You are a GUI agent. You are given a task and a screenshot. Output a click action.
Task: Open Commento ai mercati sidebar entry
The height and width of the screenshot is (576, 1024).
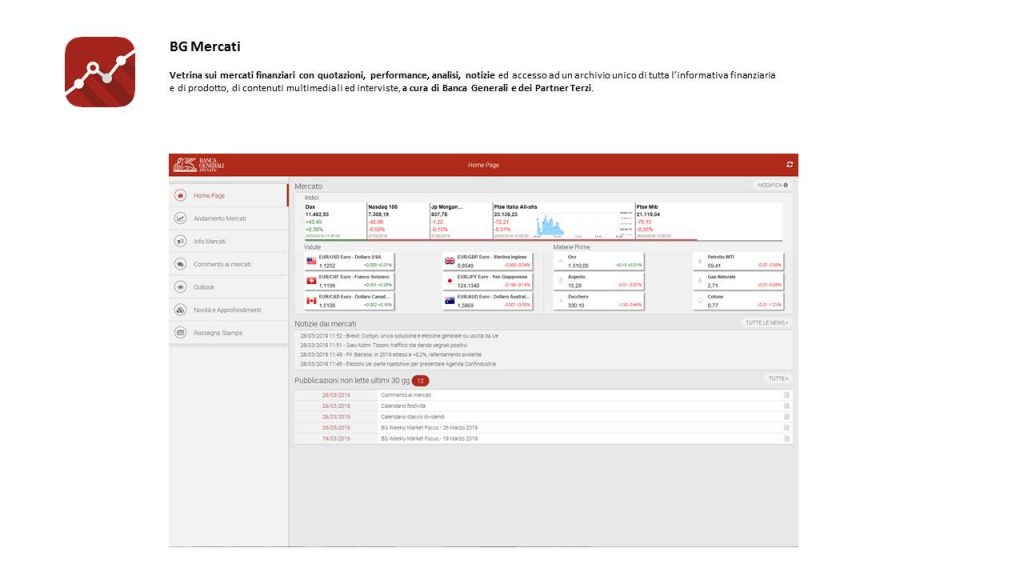click(x=228, y=264)
